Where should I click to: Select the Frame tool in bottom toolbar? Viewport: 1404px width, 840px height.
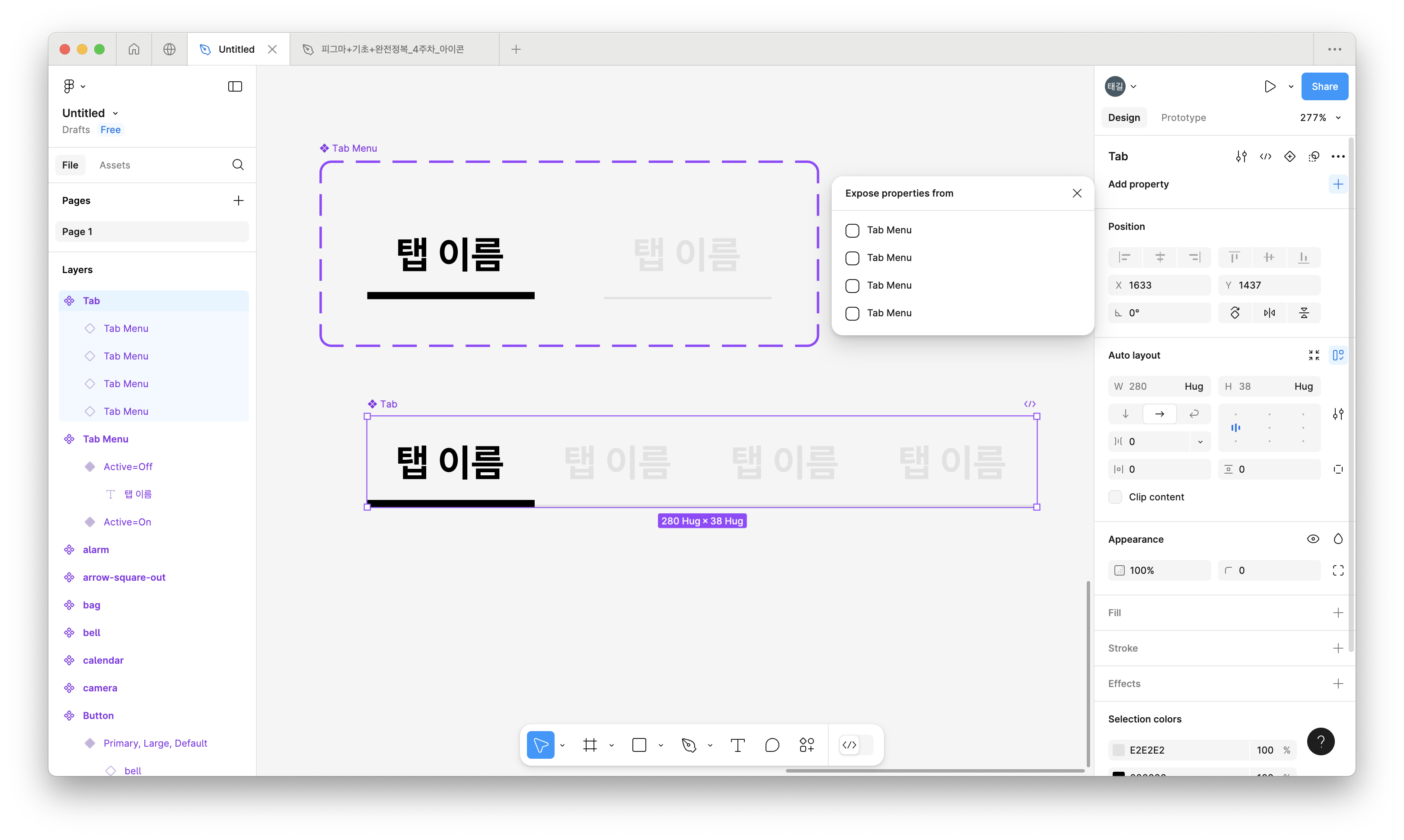coord(590,745)
